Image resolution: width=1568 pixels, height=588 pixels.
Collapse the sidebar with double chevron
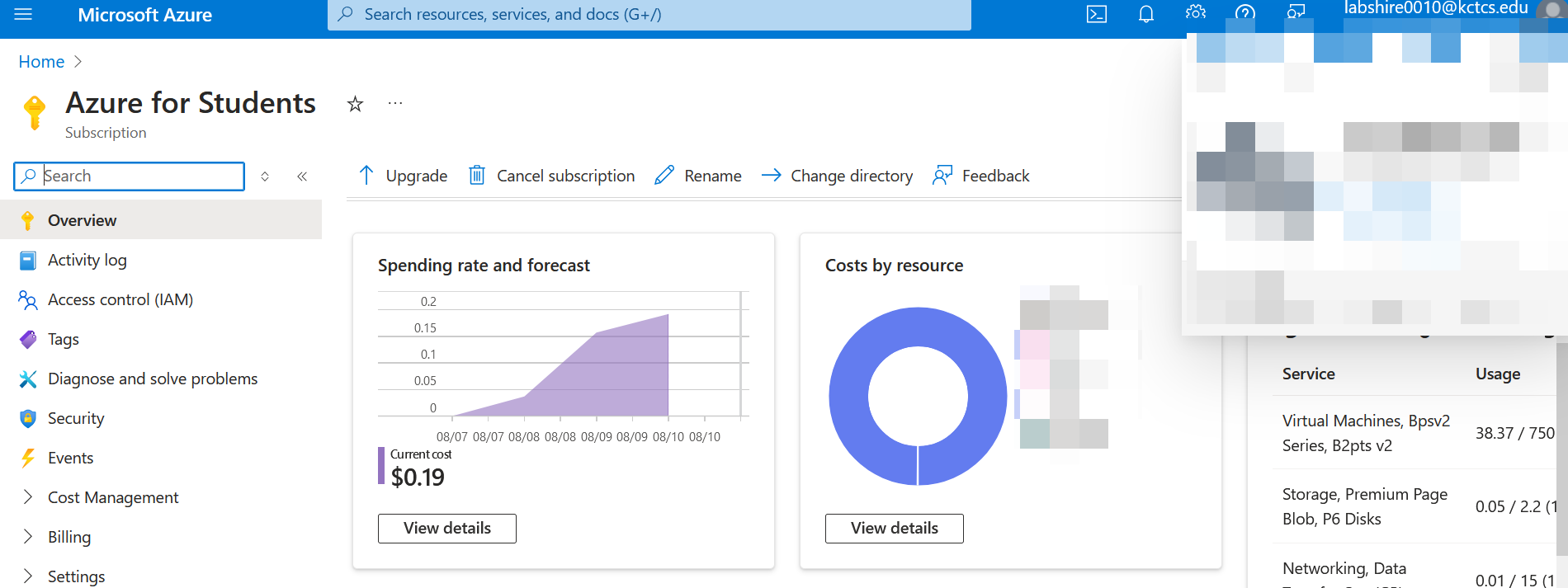coord(302,176)
